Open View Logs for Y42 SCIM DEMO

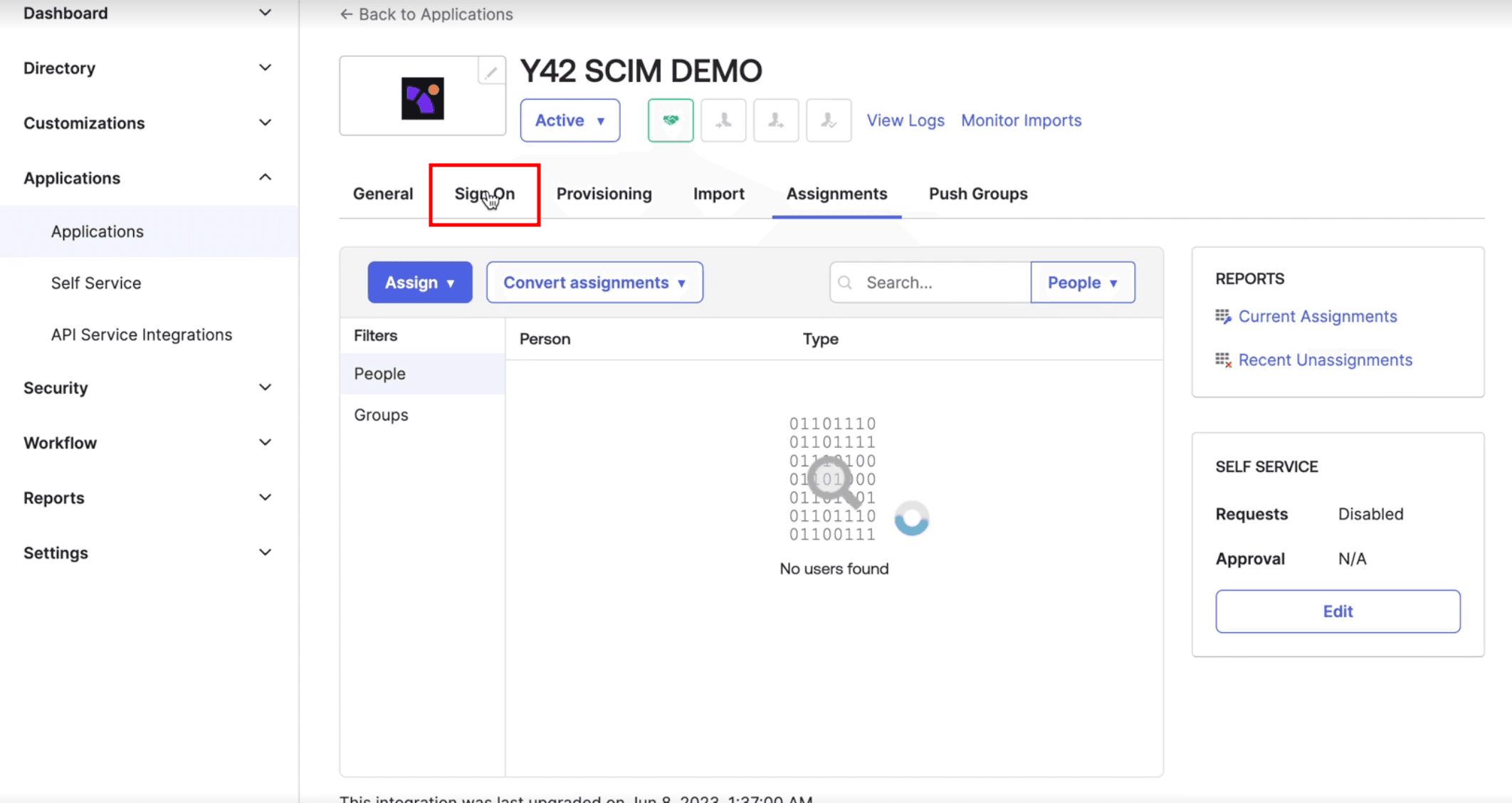[x=904, y=120]
